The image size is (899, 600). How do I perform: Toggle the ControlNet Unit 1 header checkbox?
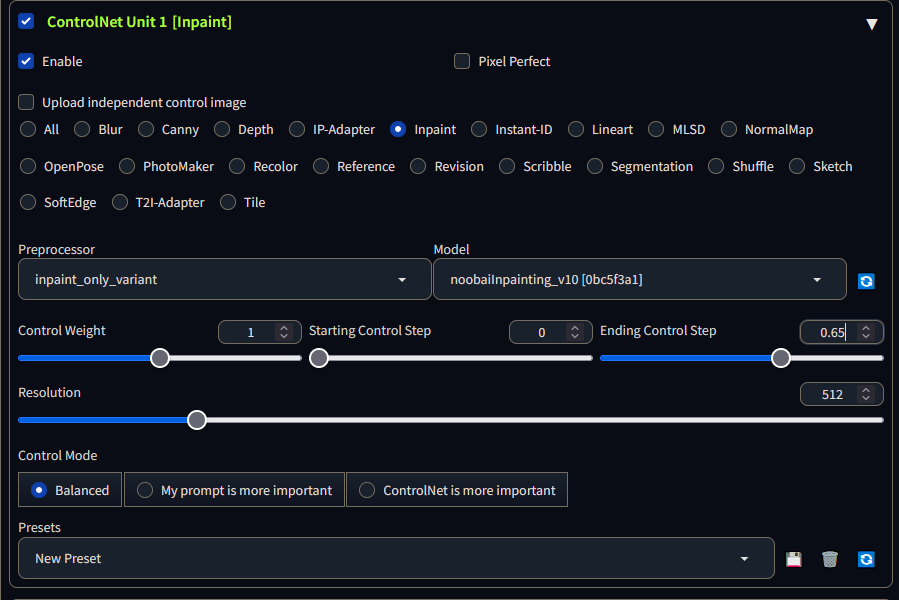click(x=26, y=21)
